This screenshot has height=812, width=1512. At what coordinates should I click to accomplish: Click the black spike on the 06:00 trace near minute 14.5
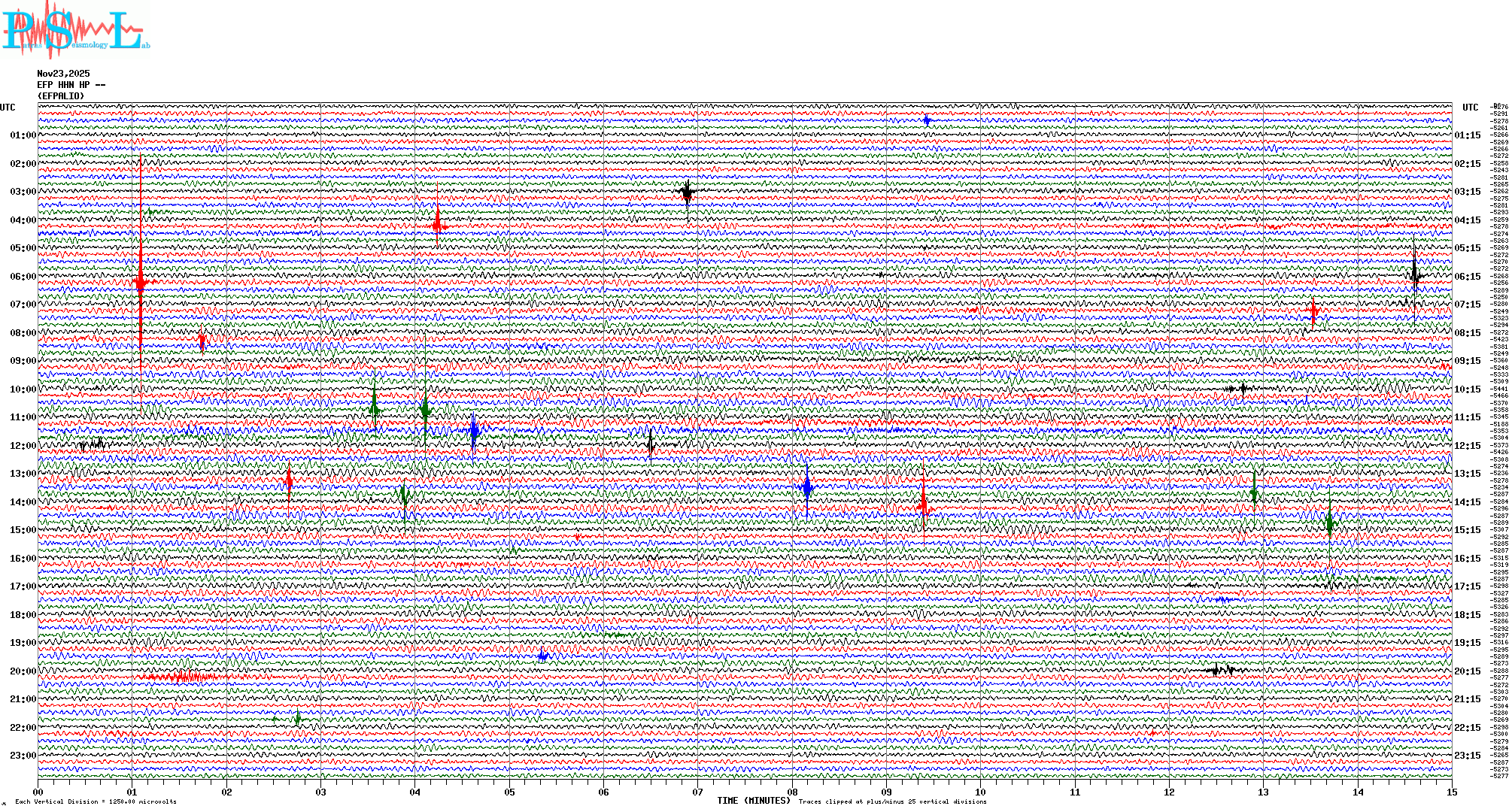[1414, 274]
